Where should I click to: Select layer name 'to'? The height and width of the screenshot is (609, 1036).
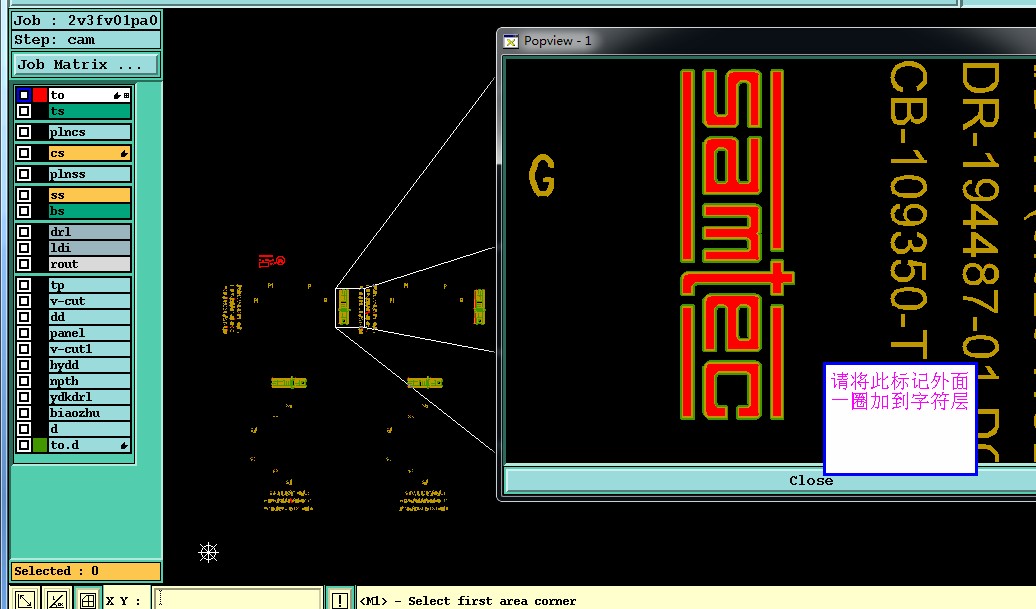click(x=89, y=95)
